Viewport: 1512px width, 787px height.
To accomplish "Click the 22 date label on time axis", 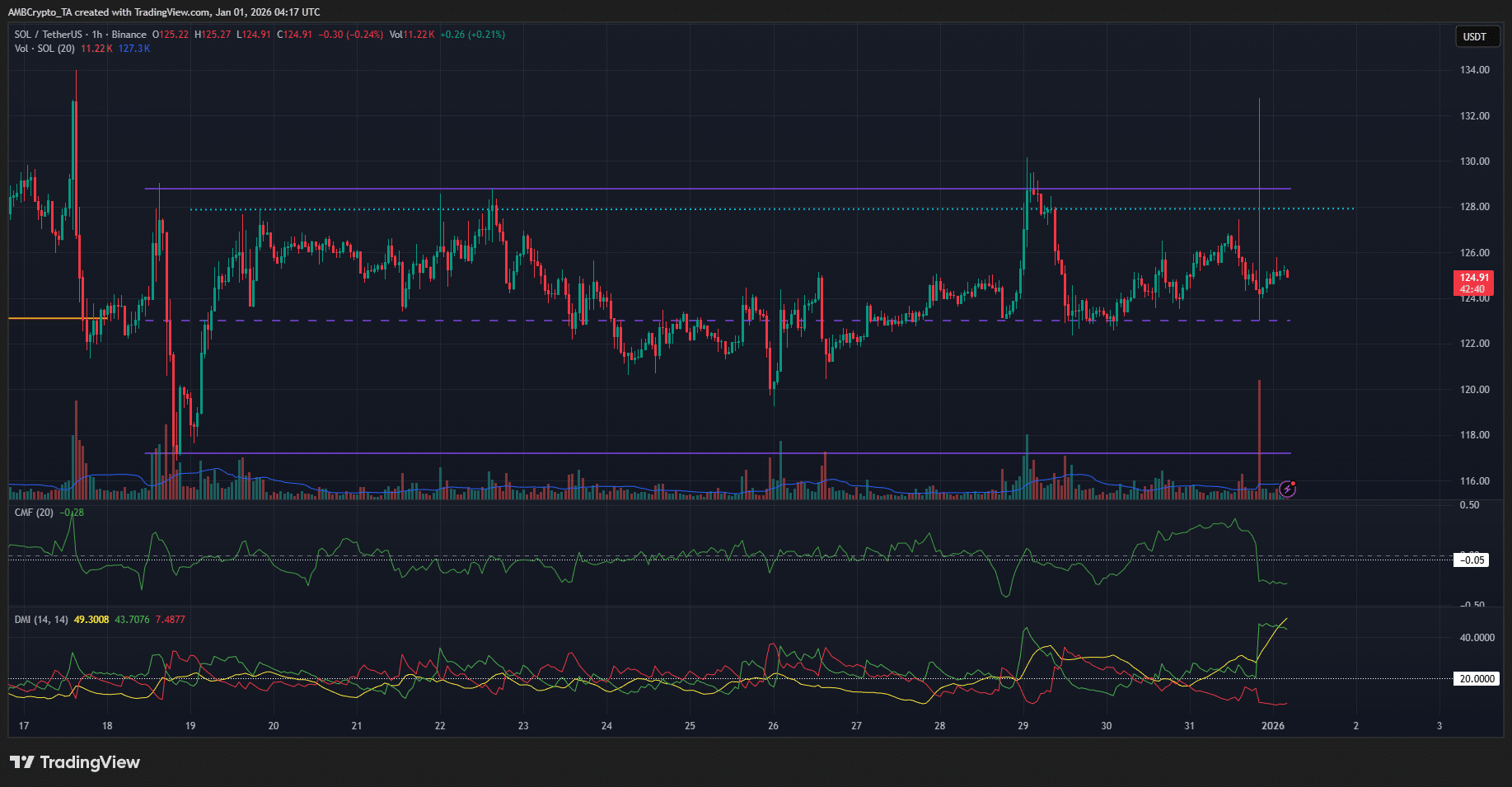I will point(440,726).
